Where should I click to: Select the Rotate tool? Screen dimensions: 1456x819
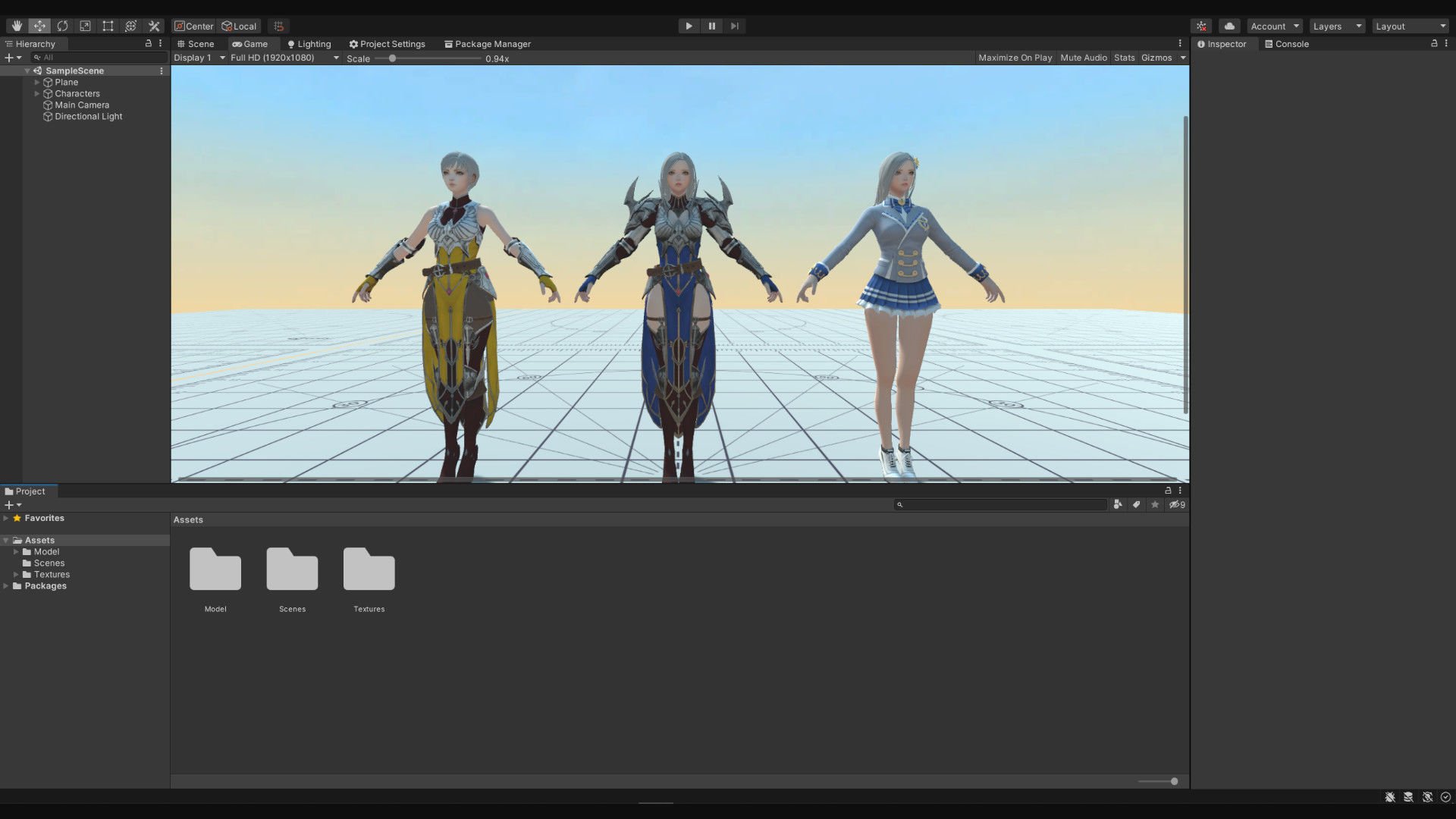click(x=62, y=26)
